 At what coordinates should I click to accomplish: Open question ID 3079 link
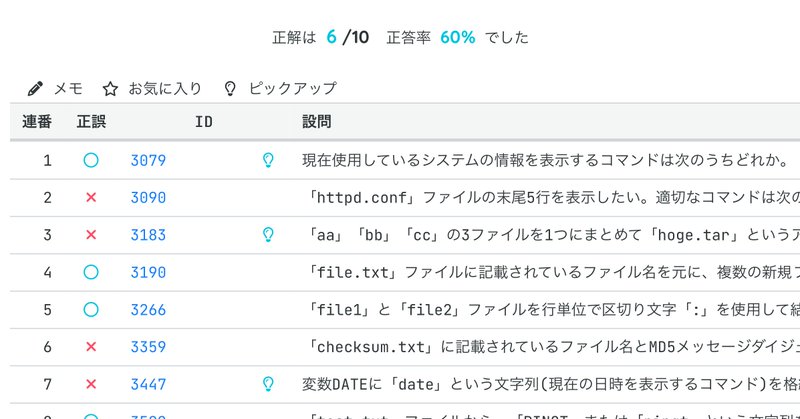[148, 160]
